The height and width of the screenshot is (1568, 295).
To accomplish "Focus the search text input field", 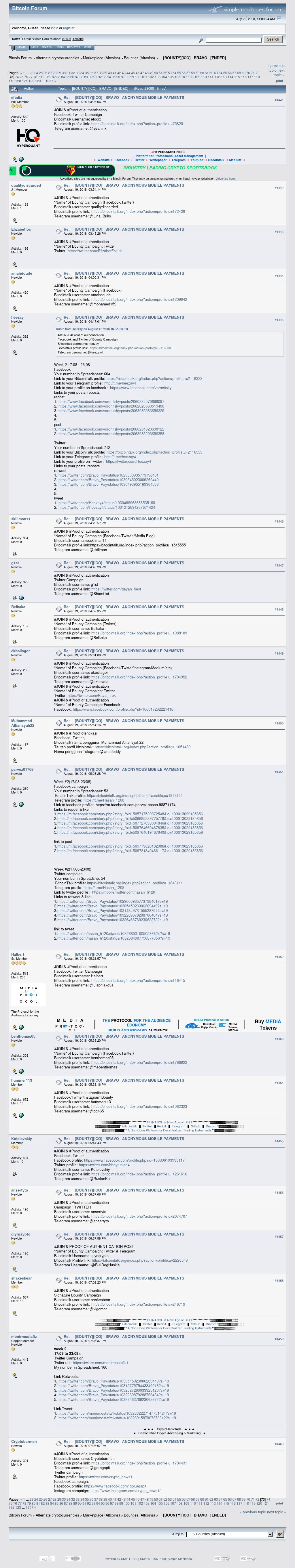I will (x=233, y=40).
